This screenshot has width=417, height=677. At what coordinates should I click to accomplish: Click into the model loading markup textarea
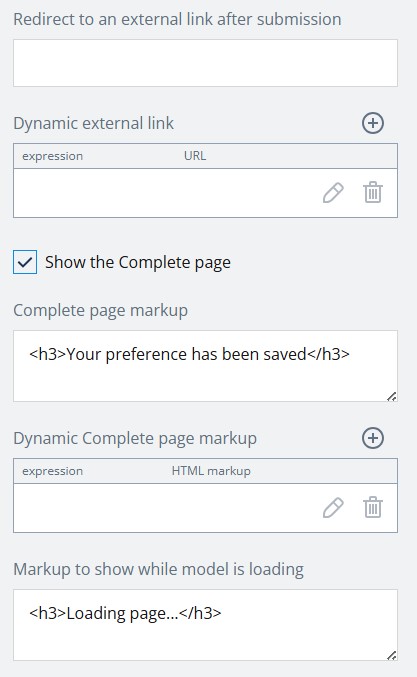(x=205, y=625)
